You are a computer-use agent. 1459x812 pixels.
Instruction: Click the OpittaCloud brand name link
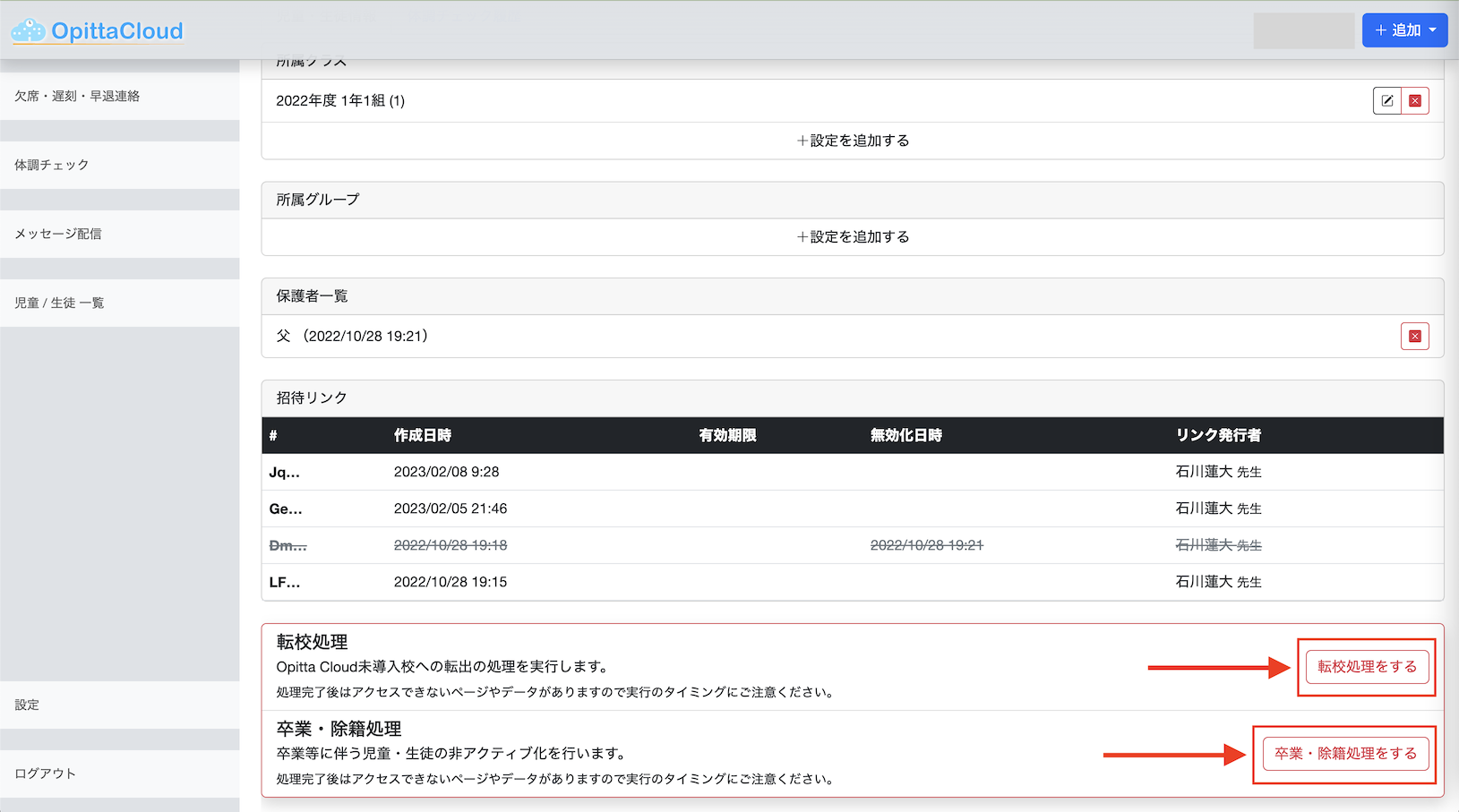(117, 31)
